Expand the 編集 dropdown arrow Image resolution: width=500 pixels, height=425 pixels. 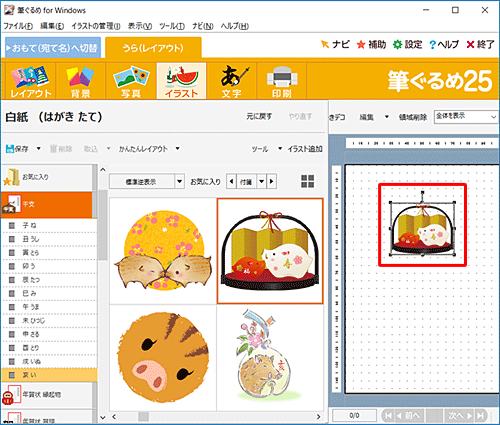coord(387,117)
